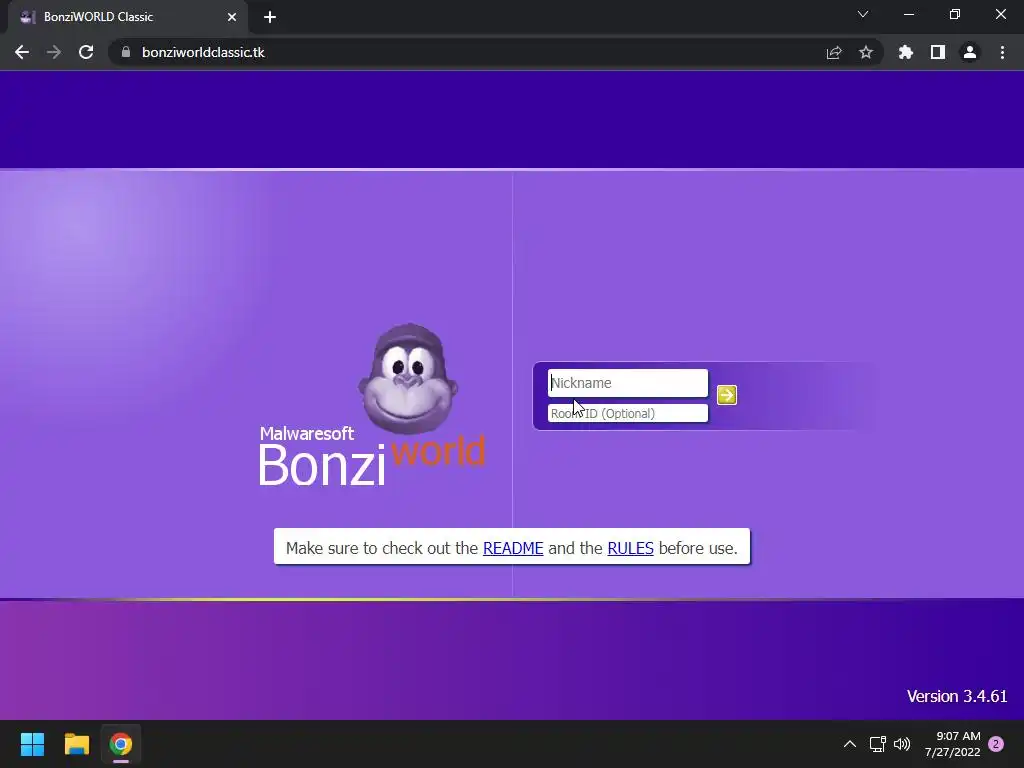Open the Chrome profile avatar
This screenshot has height=768, width=1024.
tap(970, 52)
